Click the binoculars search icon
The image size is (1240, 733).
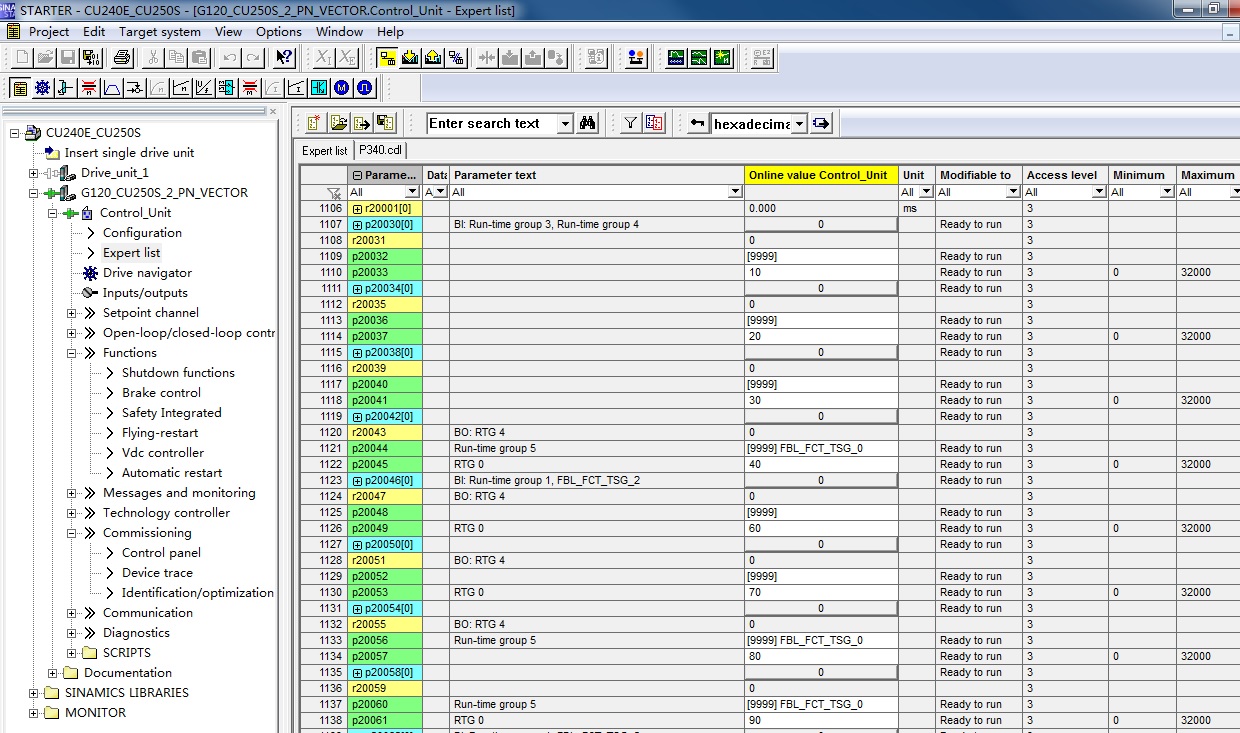588,123
